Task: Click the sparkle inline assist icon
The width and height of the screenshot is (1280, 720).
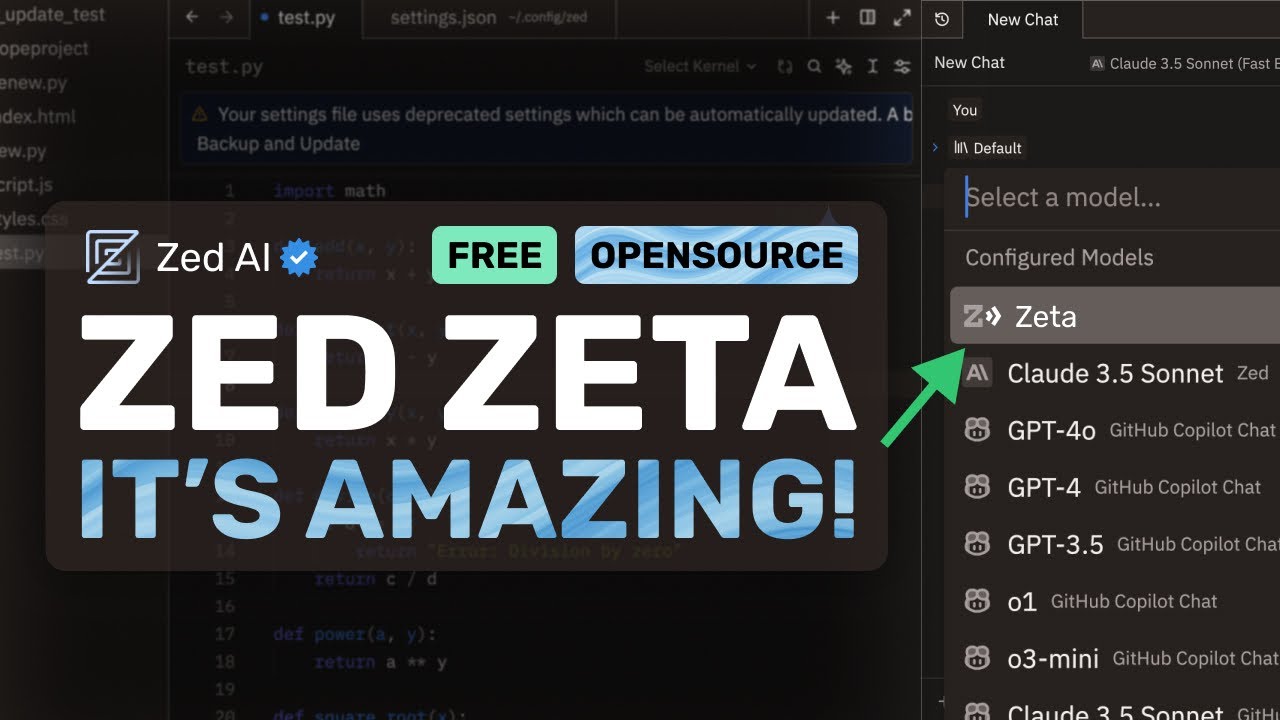Action: pyautogui.click(x=844, y=66)
